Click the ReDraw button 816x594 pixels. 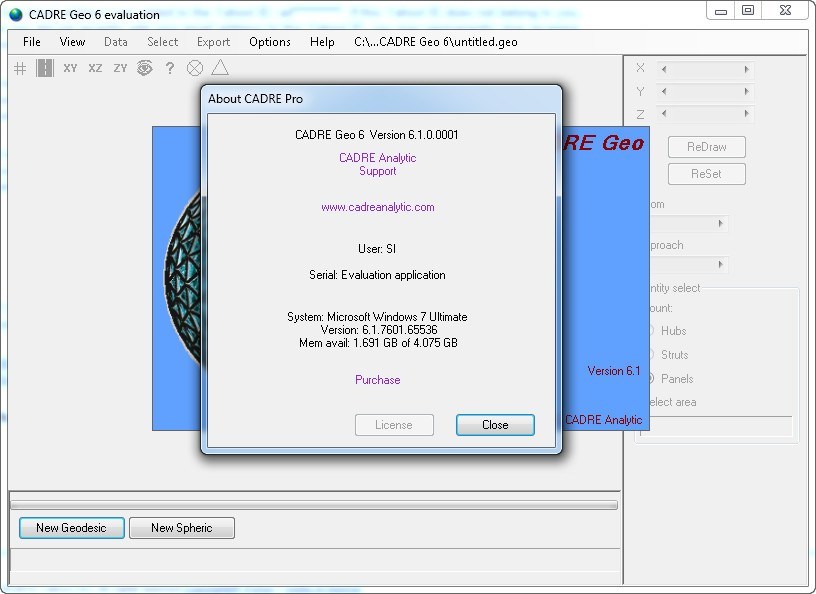pyautogui.click(x=705, y=146)
